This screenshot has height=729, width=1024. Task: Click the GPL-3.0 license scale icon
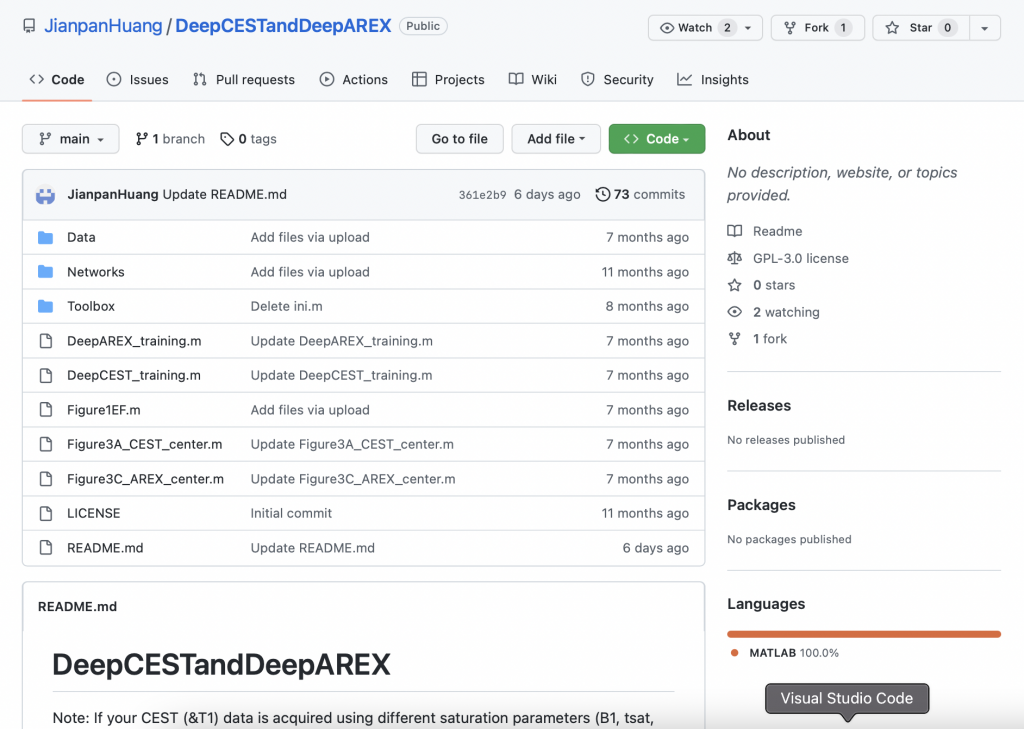click(735, 258)
